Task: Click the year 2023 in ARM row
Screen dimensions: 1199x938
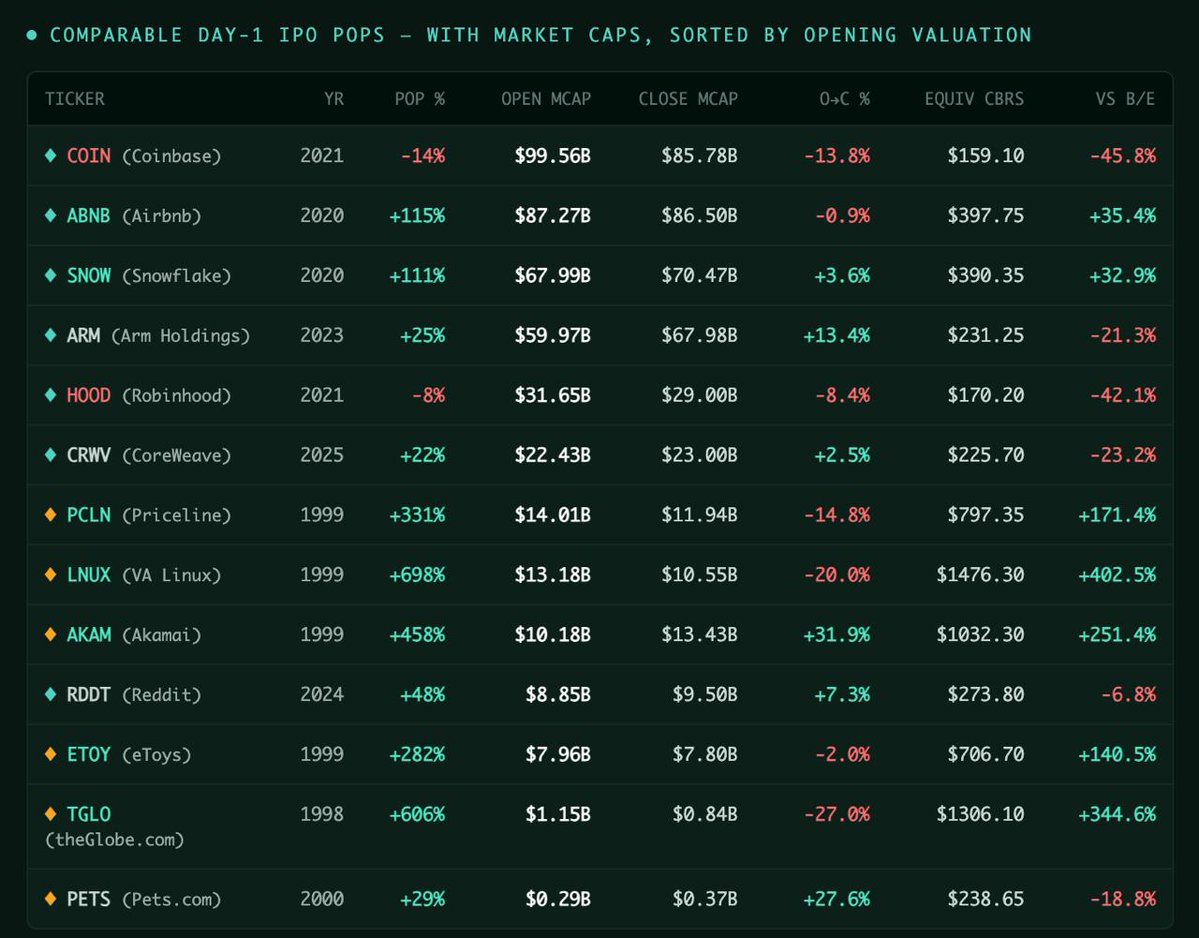Action: tap(322, 335)
